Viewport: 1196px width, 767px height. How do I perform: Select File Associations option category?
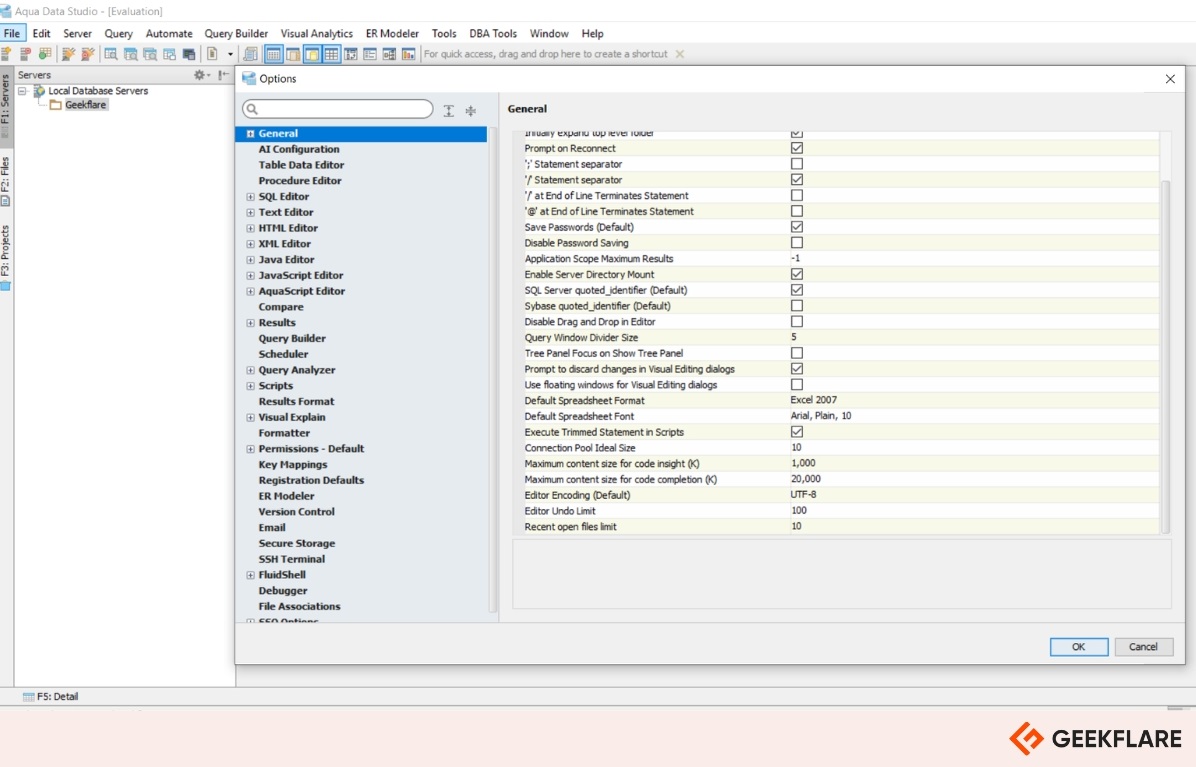coord(300,607)
